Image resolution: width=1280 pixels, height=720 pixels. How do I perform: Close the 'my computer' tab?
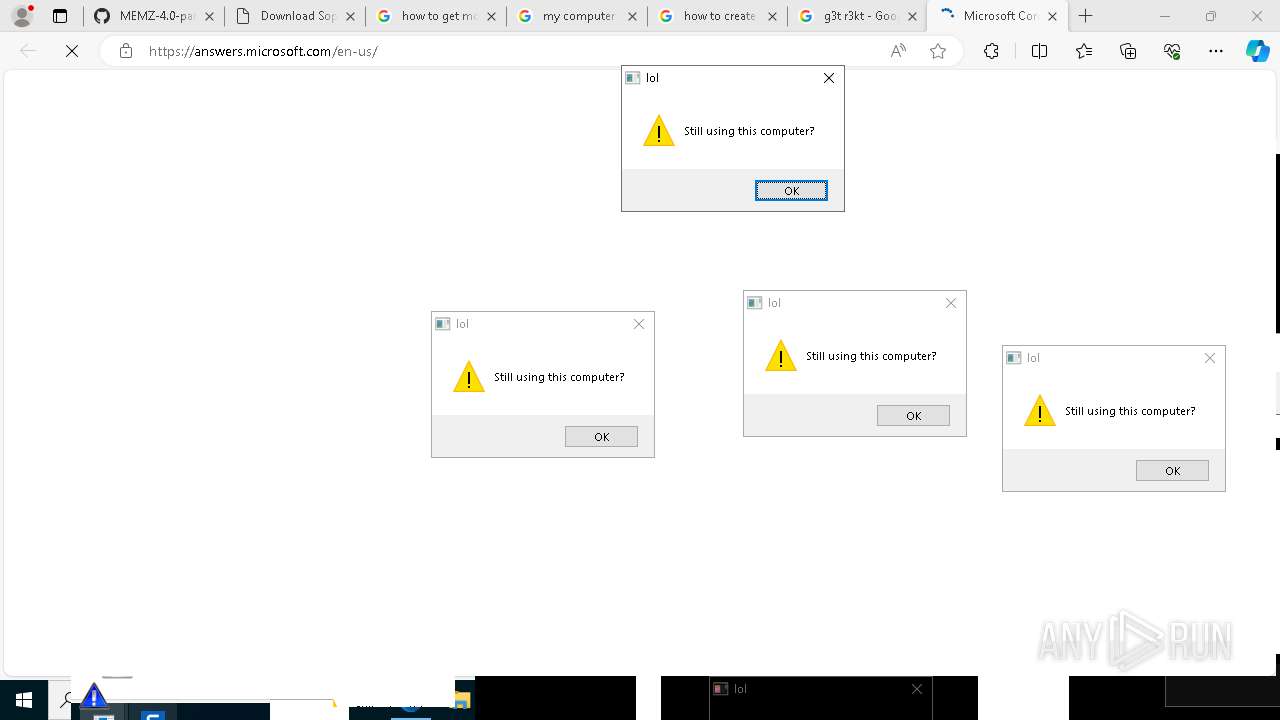tap(632, 16)
